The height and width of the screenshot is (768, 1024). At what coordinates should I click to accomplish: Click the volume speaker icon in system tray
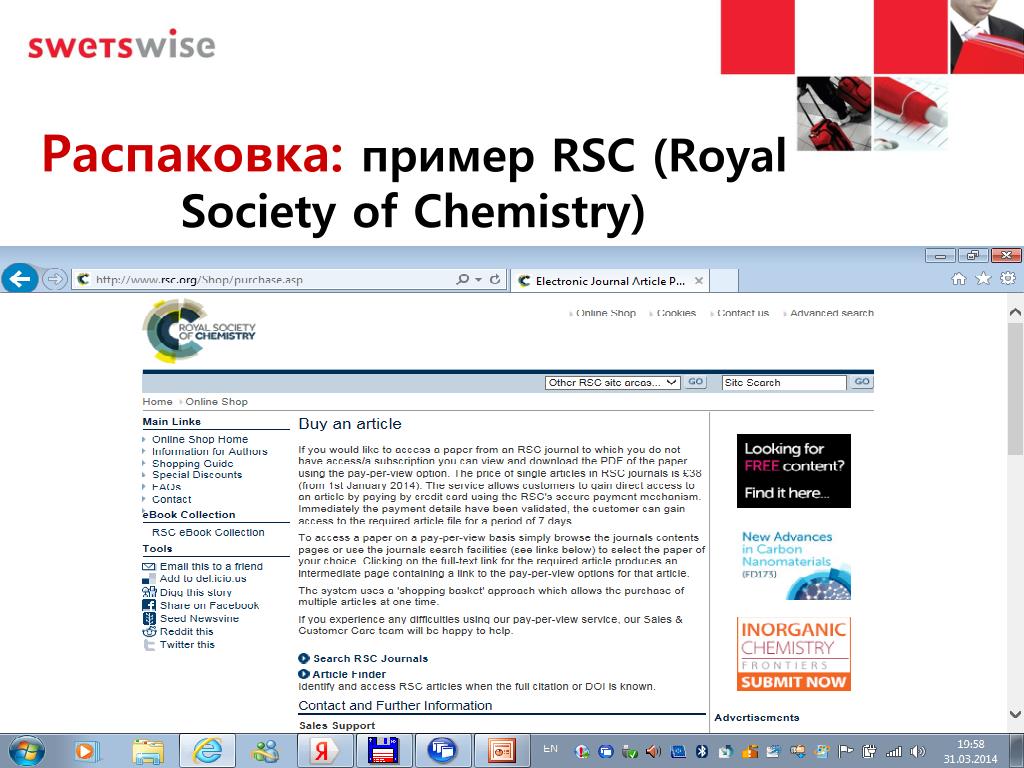coord(918,751)
